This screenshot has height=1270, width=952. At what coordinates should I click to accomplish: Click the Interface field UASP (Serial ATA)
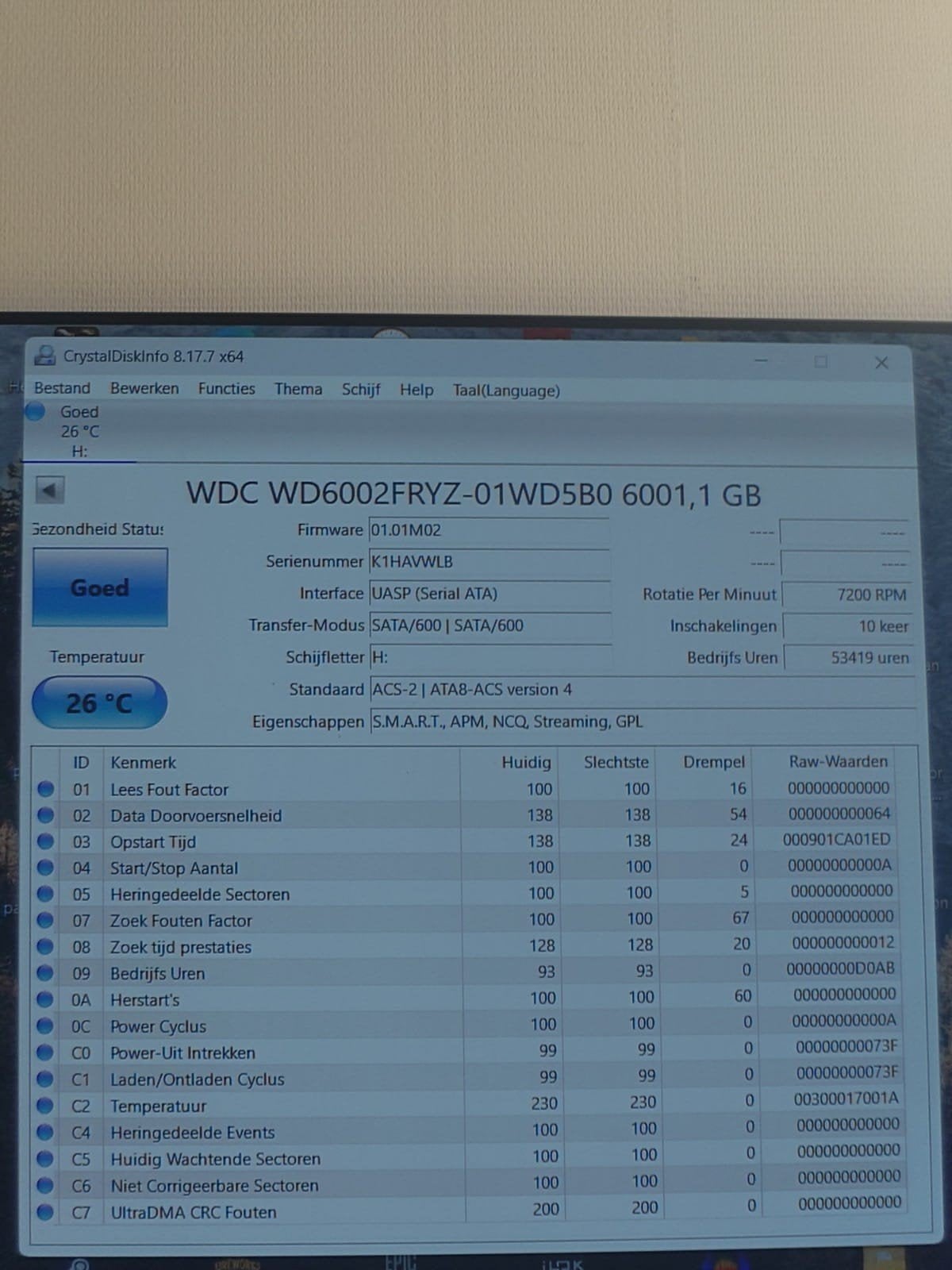click(489, 593)
